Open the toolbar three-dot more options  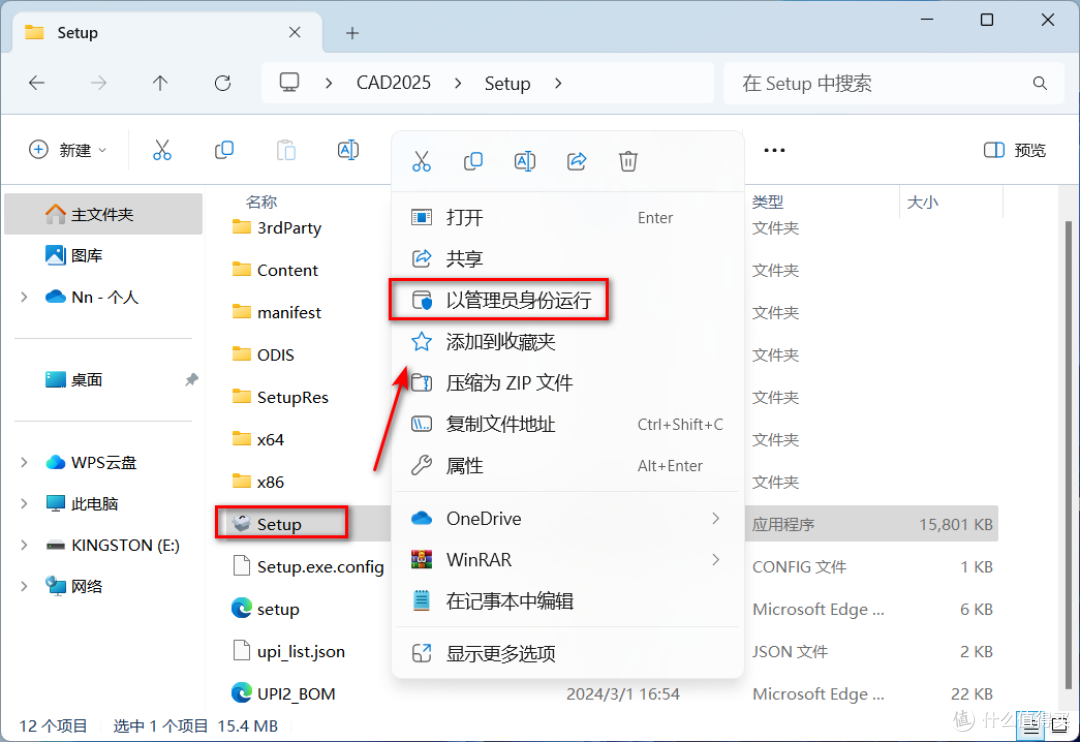(x=774, y=150)
